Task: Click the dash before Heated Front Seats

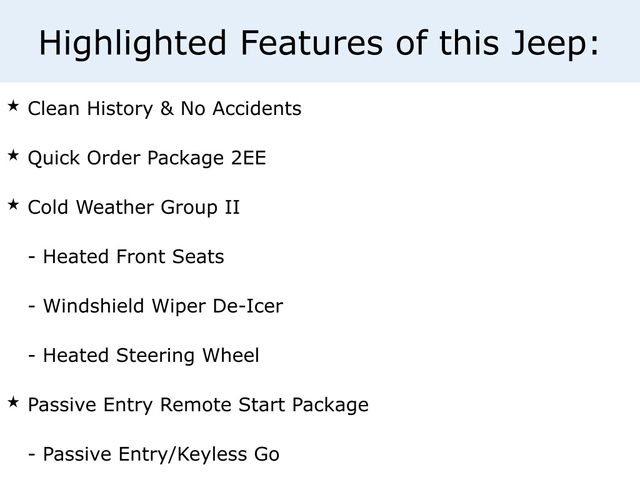Action: 33,258
